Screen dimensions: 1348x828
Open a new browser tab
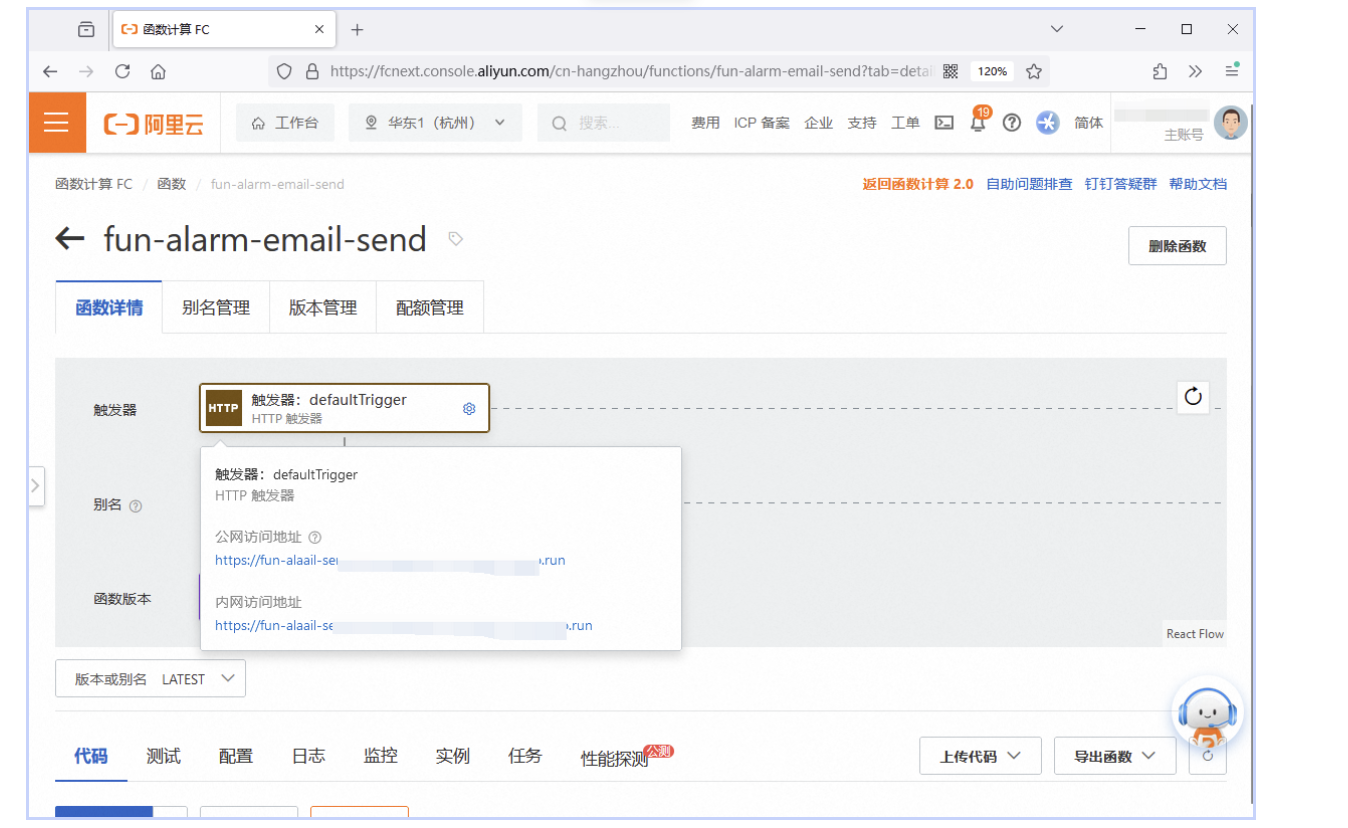coord(357,30)
